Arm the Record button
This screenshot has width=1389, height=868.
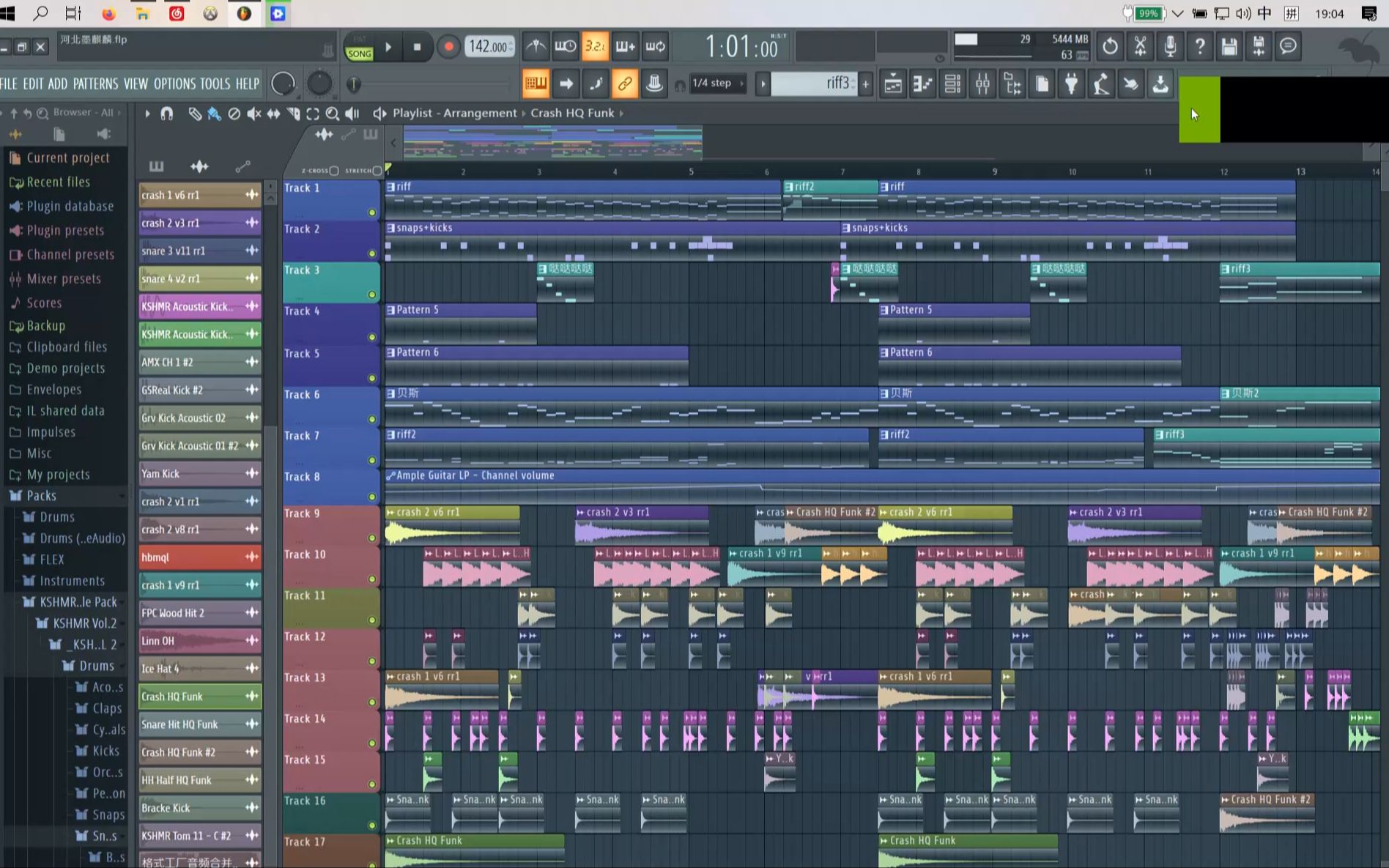pyautogui.click(x=448, y=47)
